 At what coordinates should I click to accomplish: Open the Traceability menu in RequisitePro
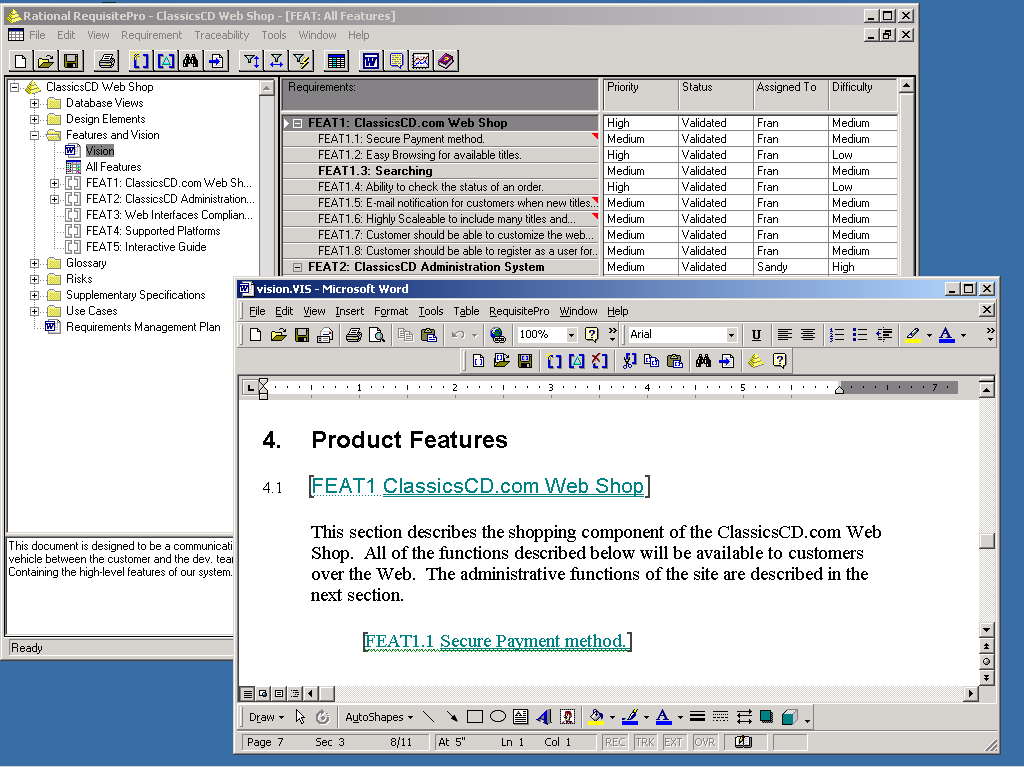coord(221,35)
